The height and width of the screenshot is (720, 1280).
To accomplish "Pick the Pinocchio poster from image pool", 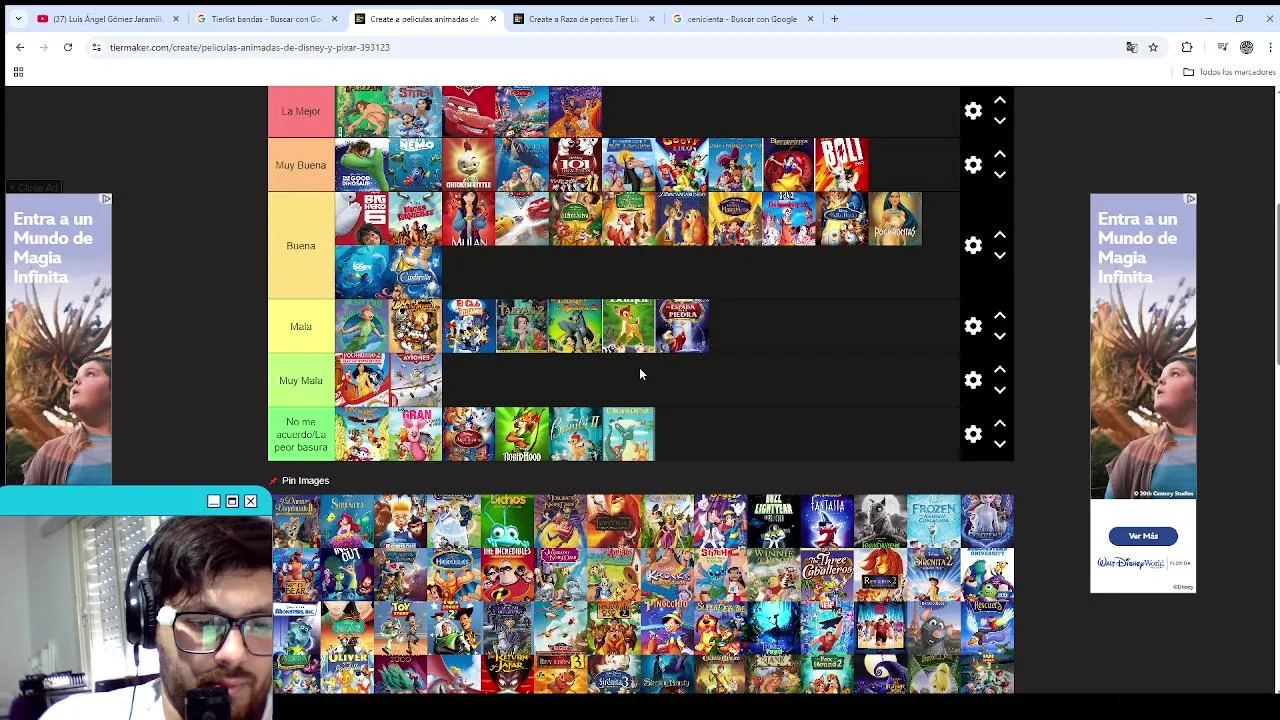I will point(667,628).
